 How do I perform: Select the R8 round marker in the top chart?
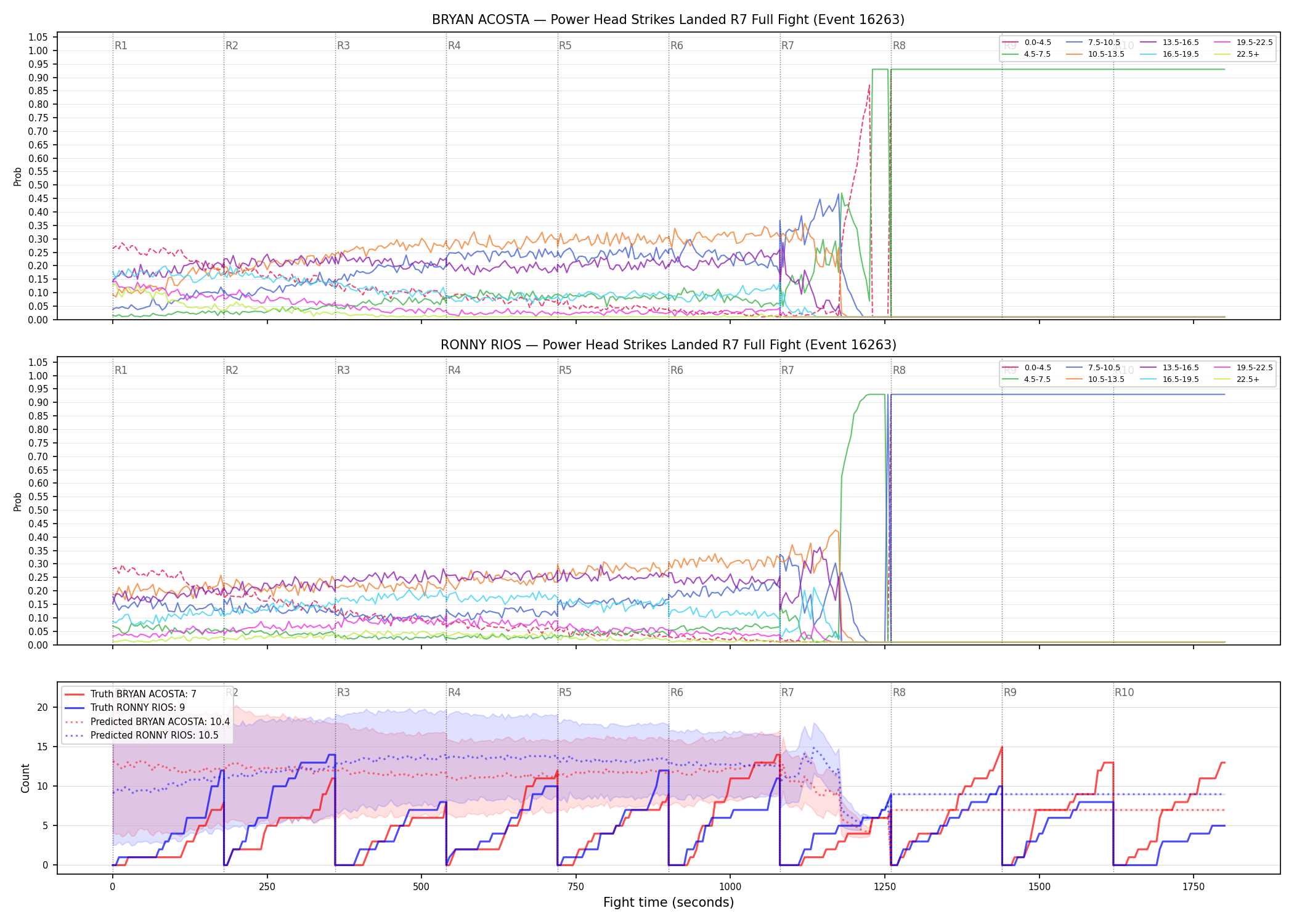coord(899,46)
